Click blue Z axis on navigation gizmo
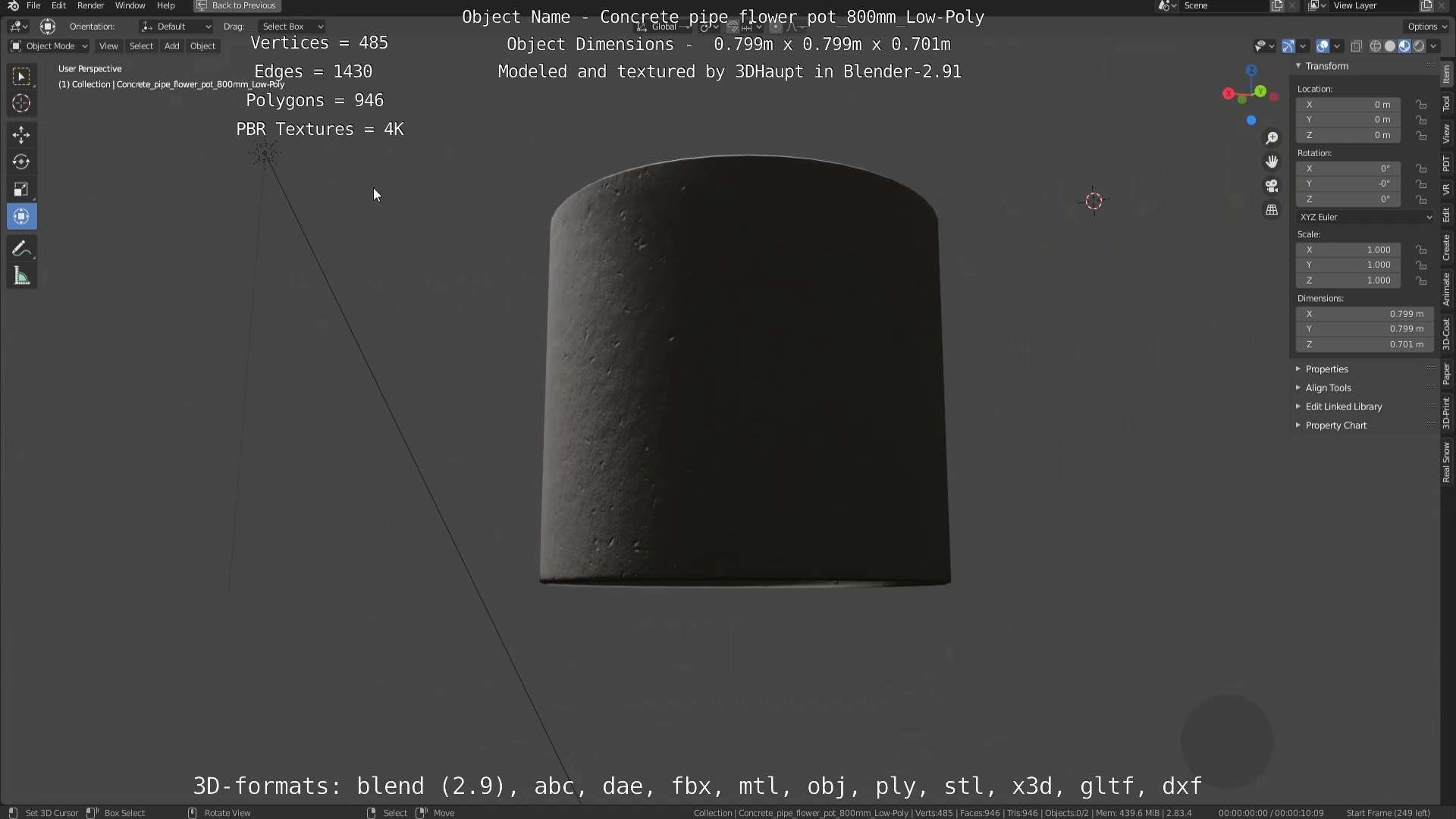The height and width of the screenshot is (819, 1456). pyautogui.click(x=1251, y=71)
